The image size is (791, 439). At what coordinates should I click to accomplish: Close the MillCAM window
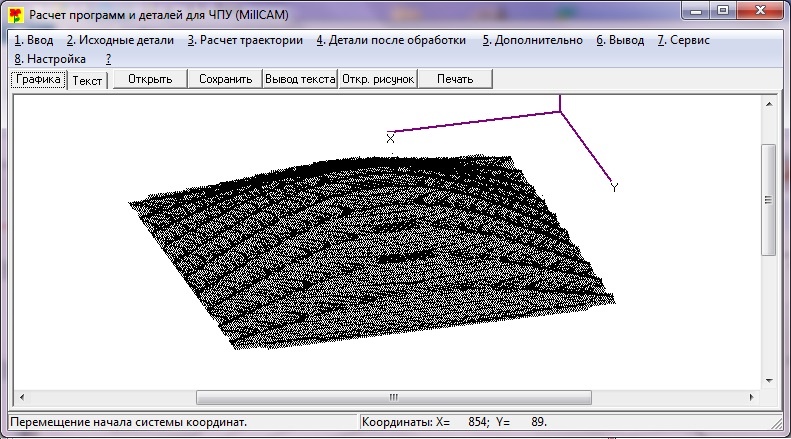(760, 11)
